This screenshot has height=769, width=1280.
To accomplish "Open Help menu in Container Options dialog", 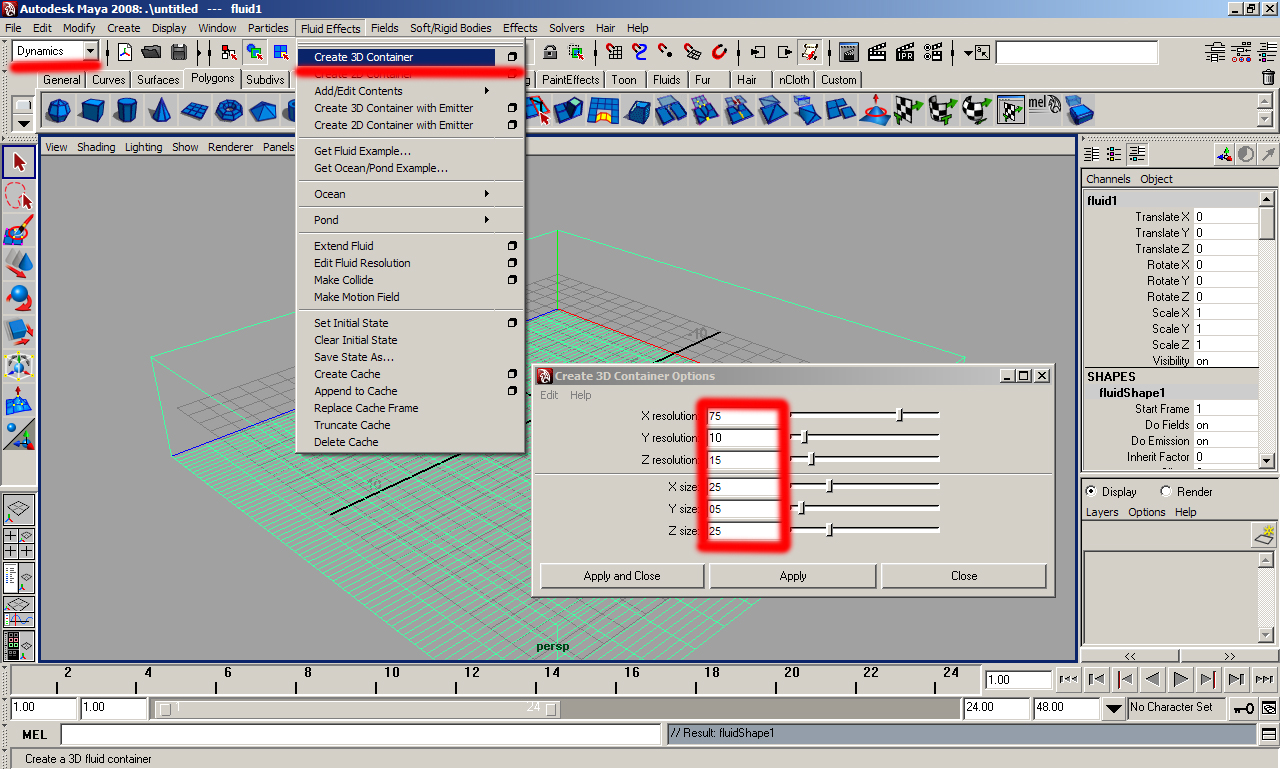I will pos(581,395).
